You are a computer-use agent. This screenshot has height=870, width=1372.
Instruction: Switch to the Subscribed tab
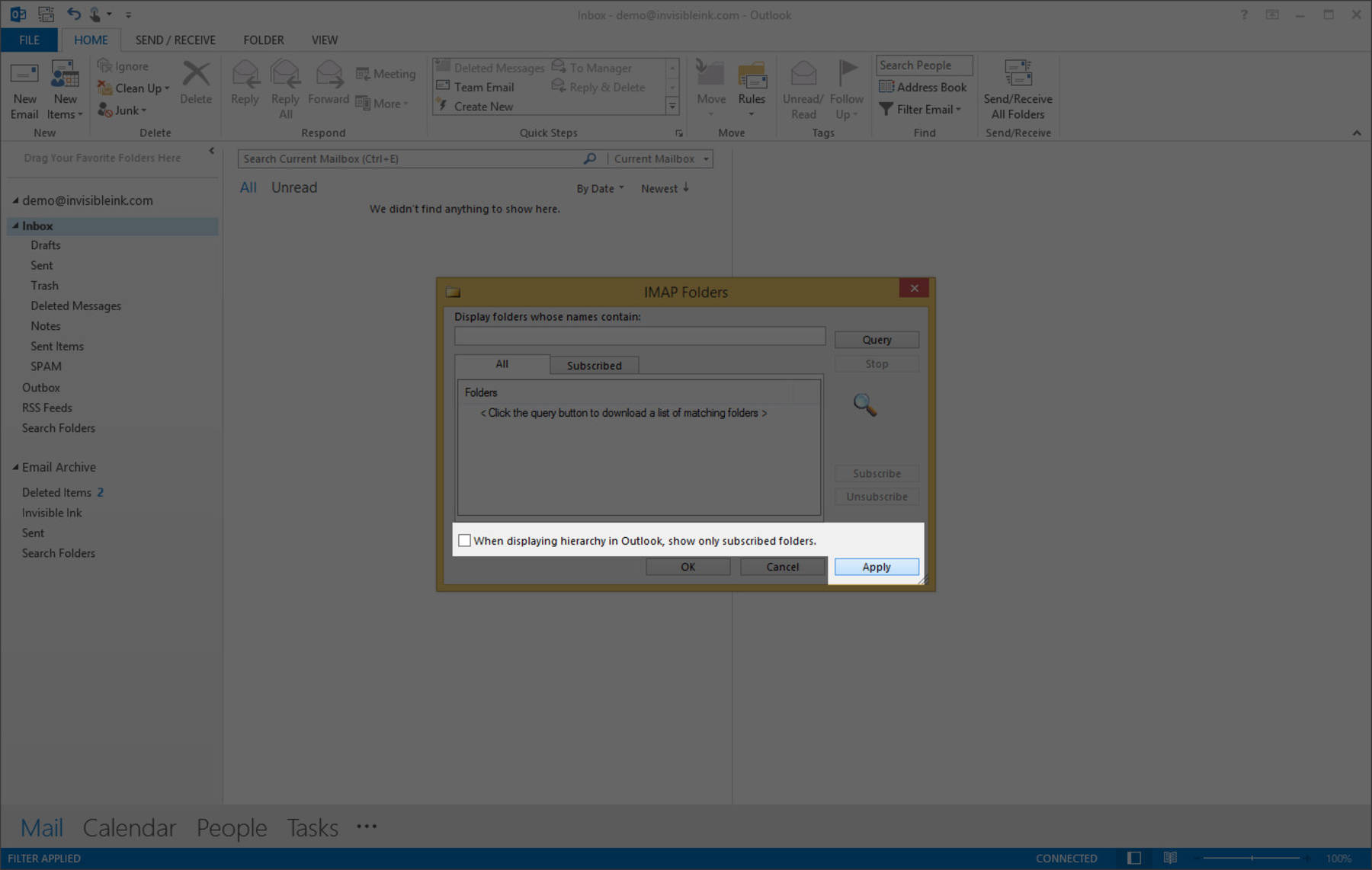point(594,366)
